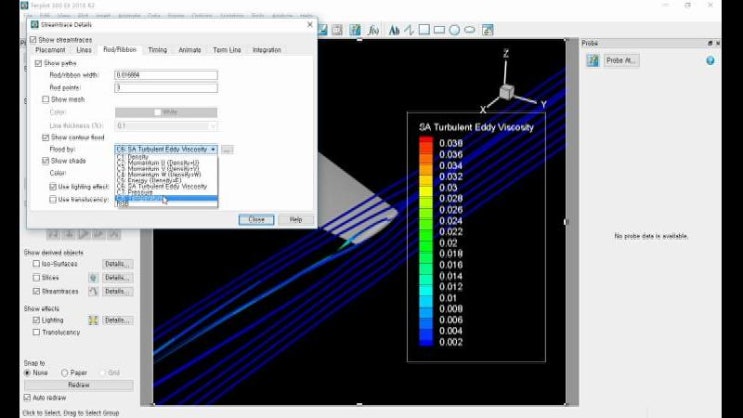Screen dimensions: 743x418
Task: Toggle the Use translucency checkbox
Action: [54, 199]
